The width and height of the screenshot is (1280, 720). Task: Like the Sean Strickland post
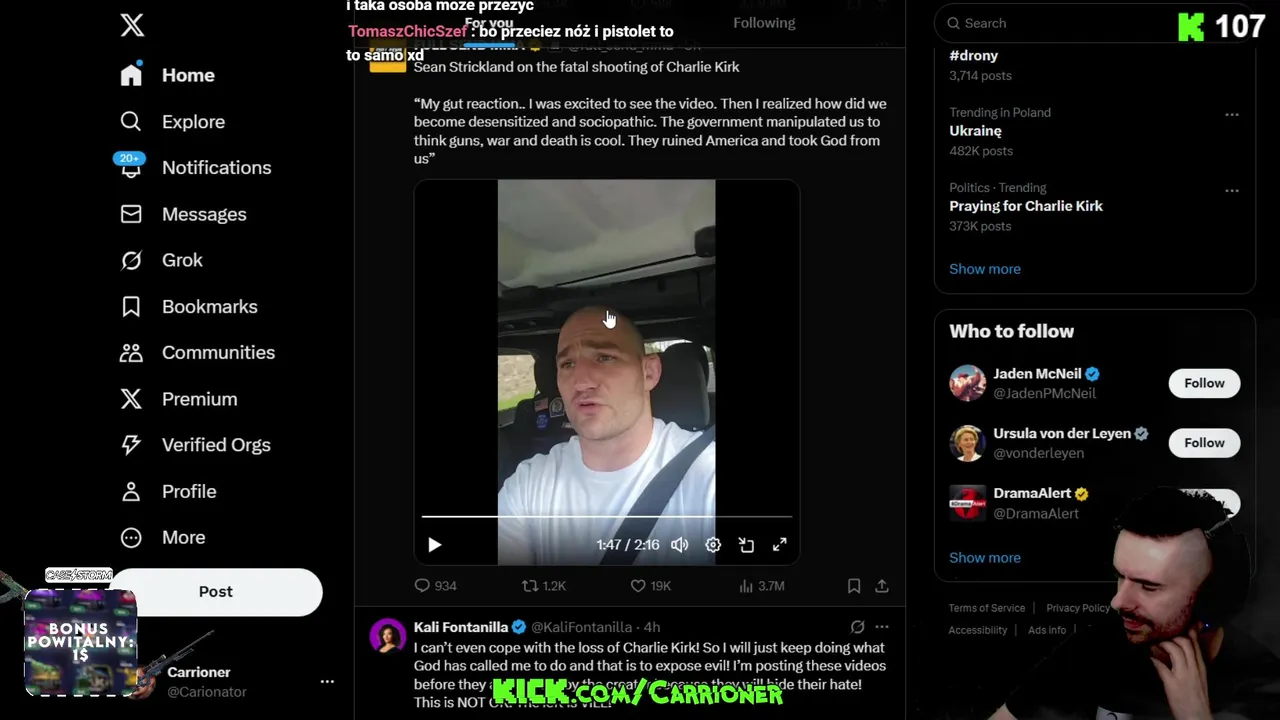(x=650, y=586)
